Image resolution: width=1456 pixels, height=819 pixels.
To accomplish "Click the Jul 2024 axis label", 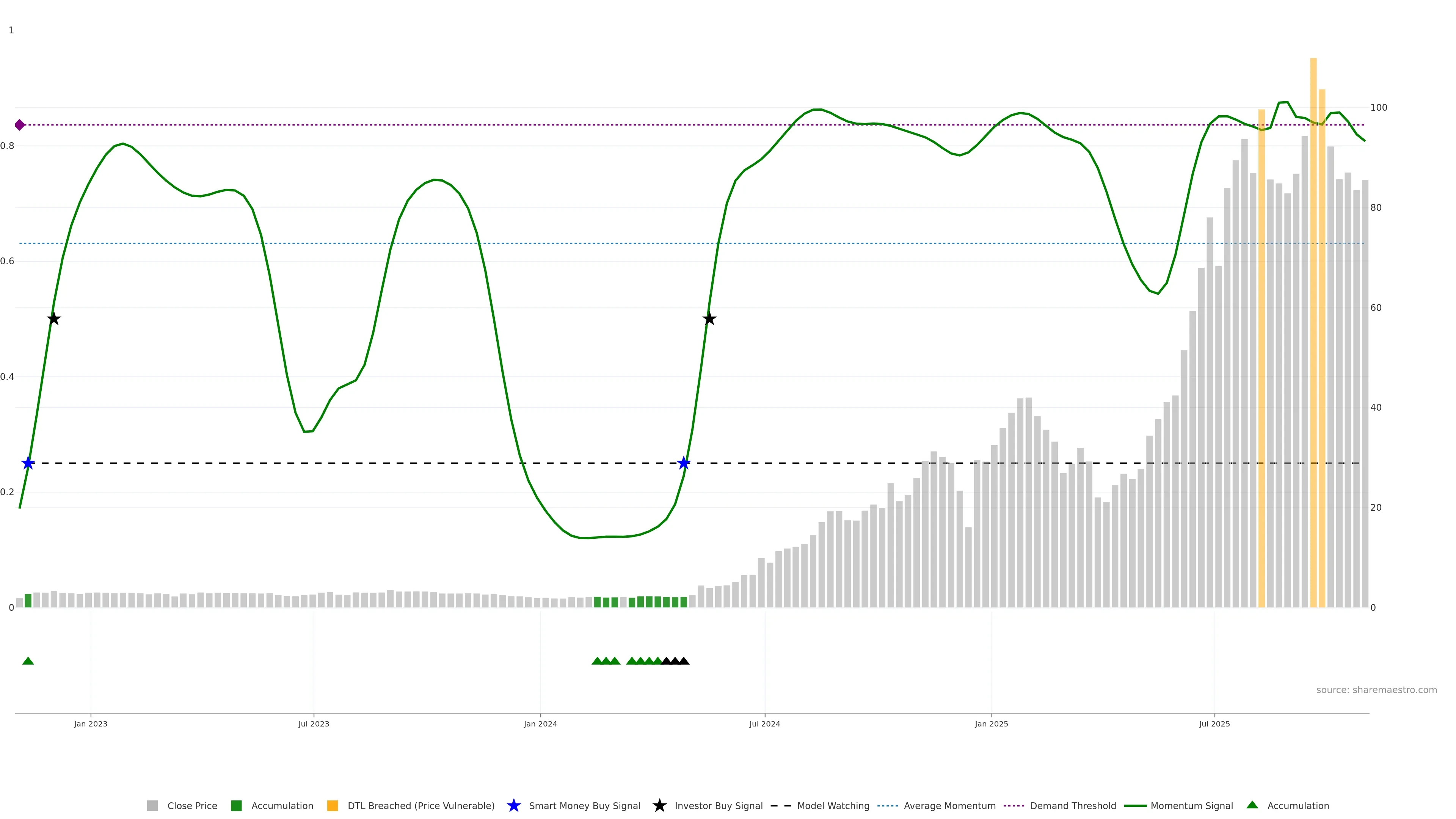I will pos(764,724).
